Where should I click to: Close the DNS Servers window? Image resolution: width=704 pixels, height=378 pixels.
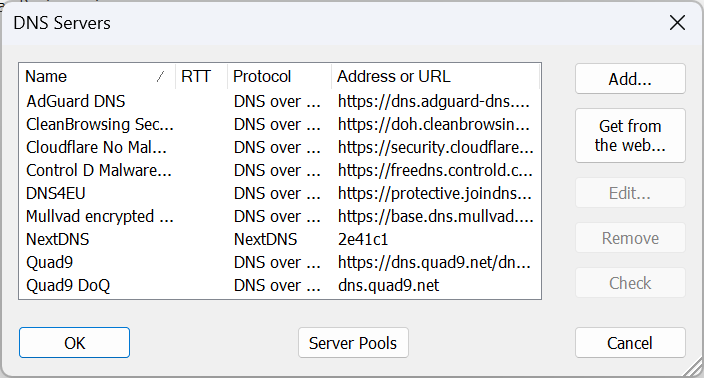[x=677, y=22]
